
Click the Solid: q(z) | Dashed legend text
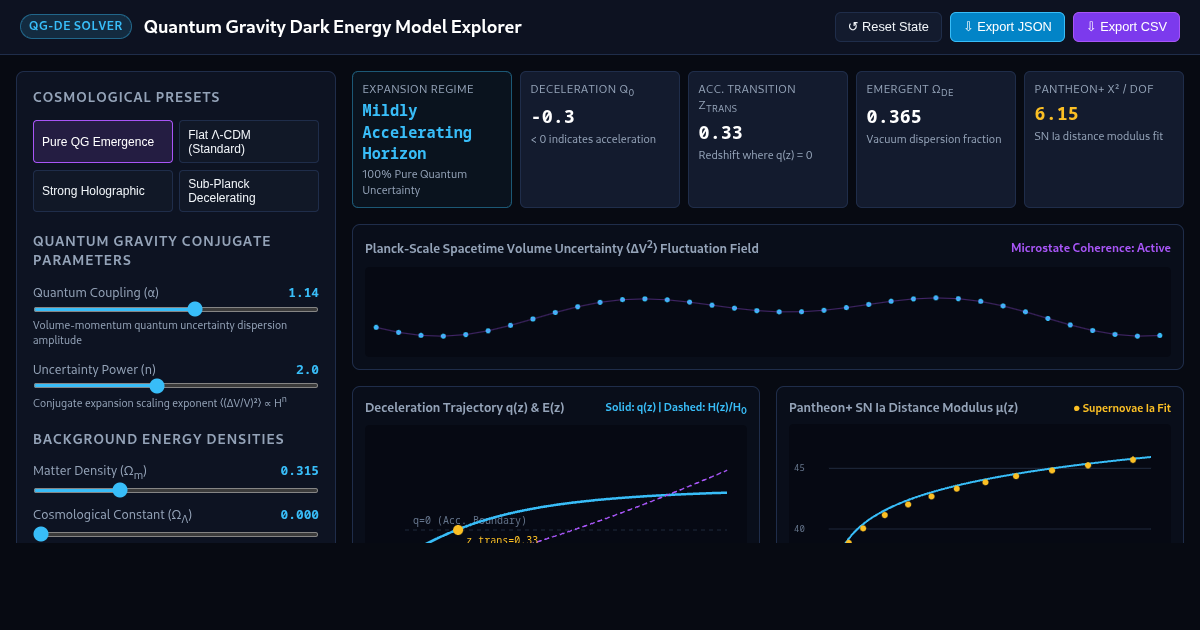tap(676, 408)
